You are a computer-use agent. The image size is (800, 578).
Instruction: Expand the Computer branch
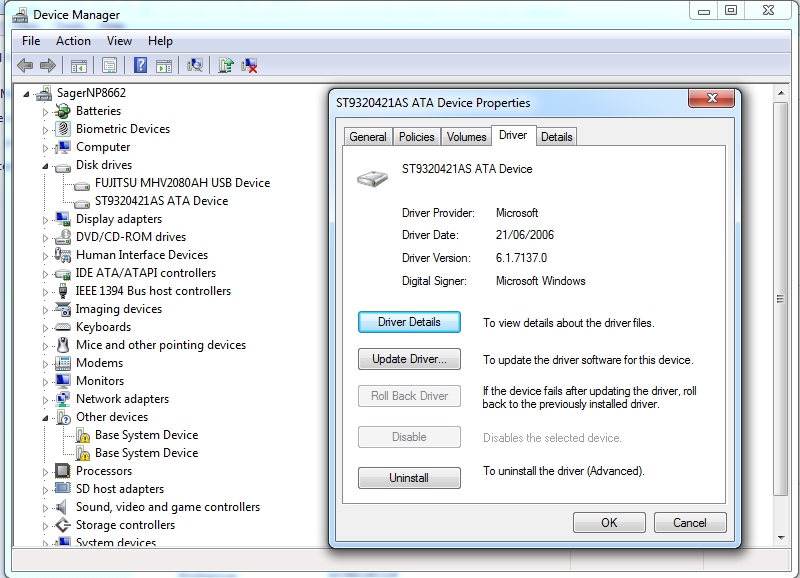tap(45, 148)
